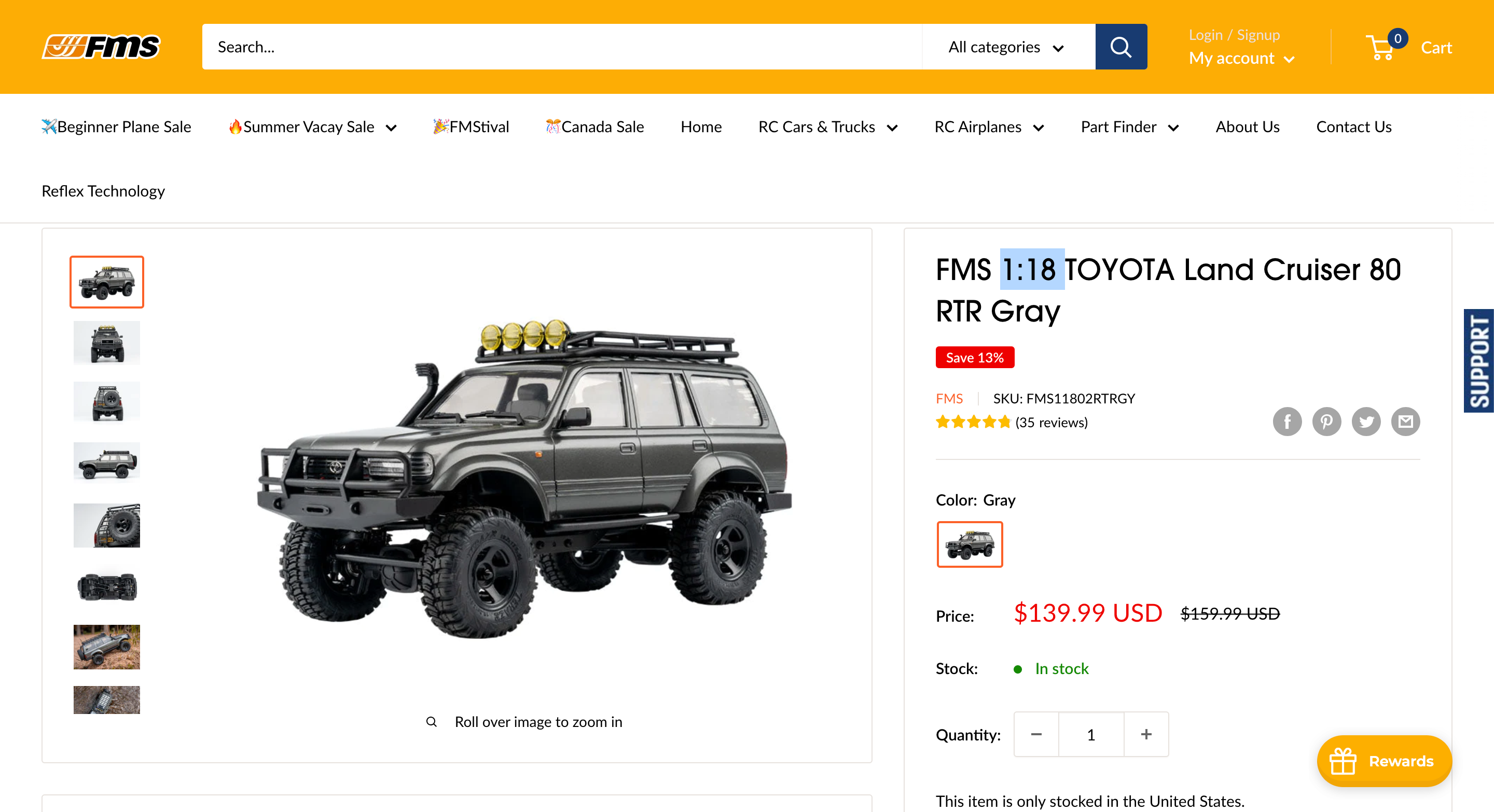Share product on Pinterest
Viewport: 1494px width, 812px height.
[1326, 422]
